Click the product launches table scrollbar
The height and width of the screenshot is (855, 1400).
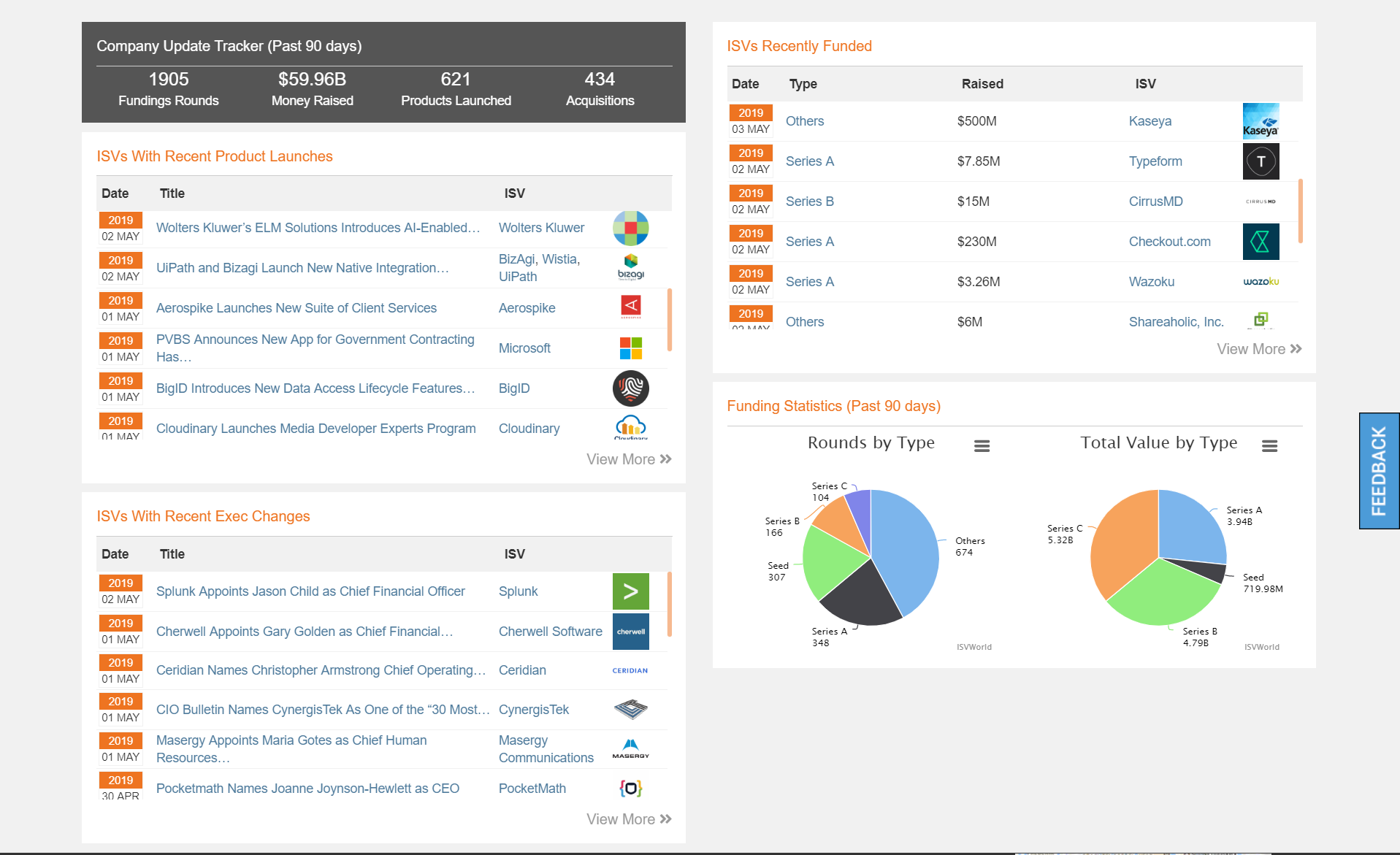(x=670, y=320)
